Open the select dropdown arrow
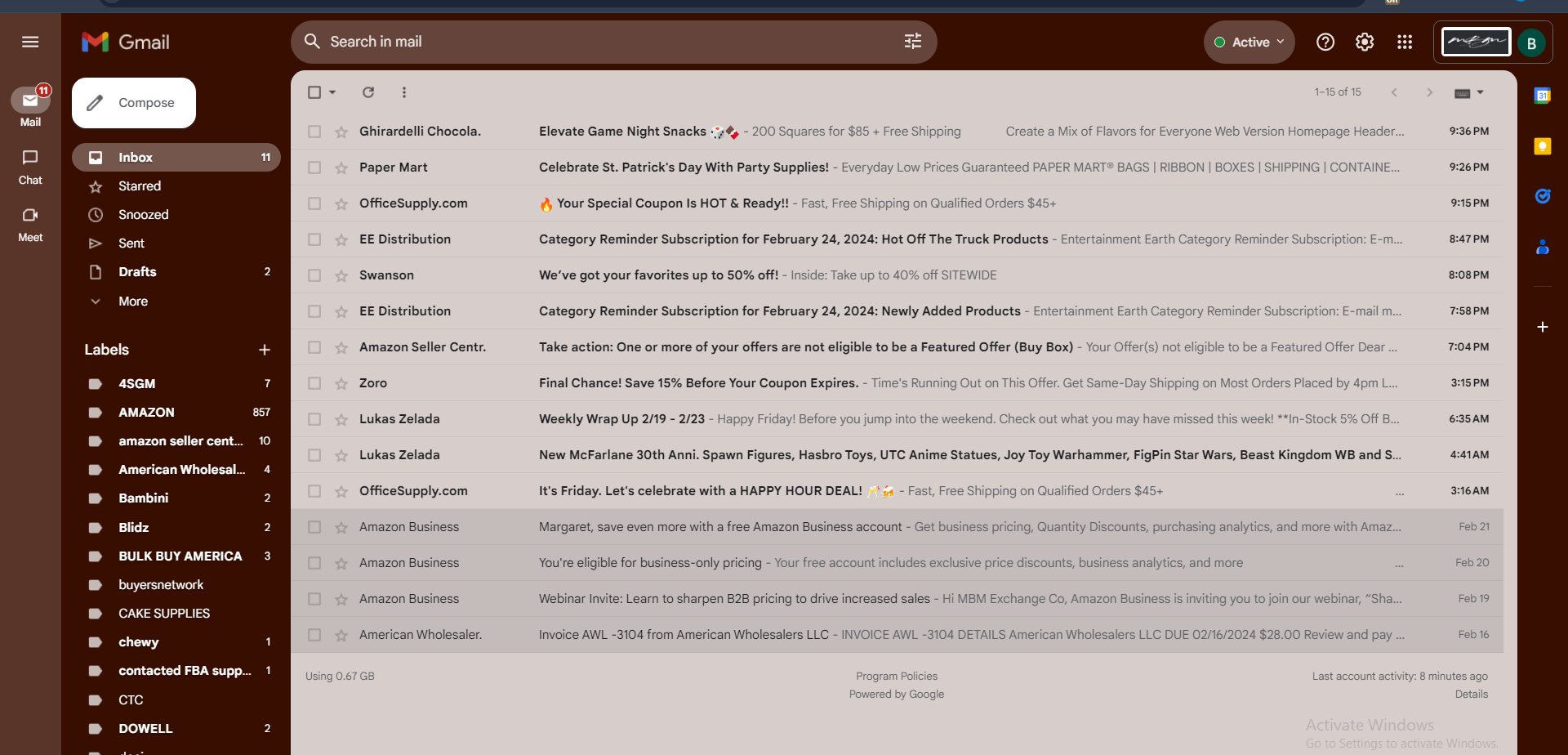 click(x=332, y=92)
